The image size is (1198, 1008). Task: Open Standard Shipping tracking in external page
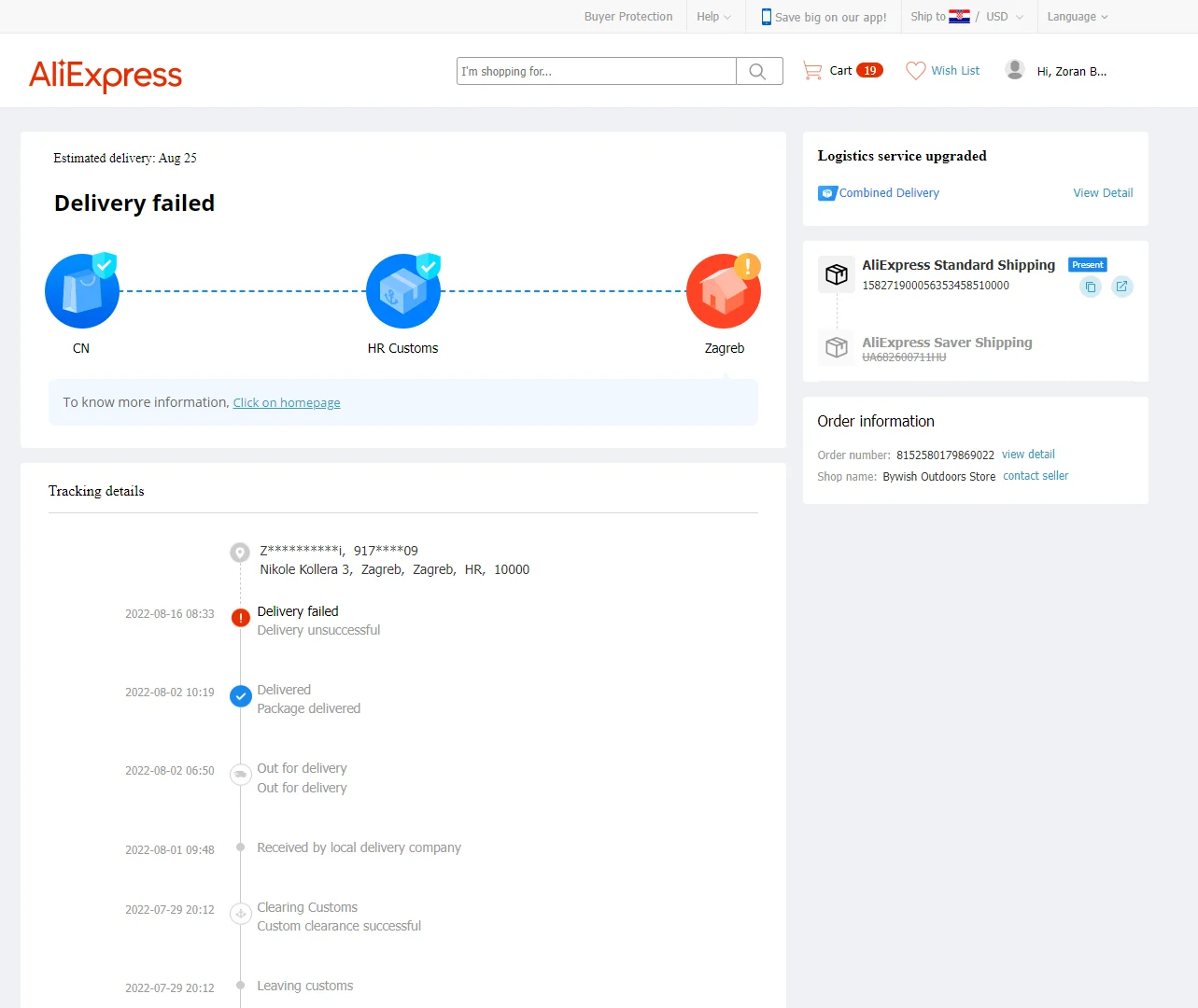1122,287
